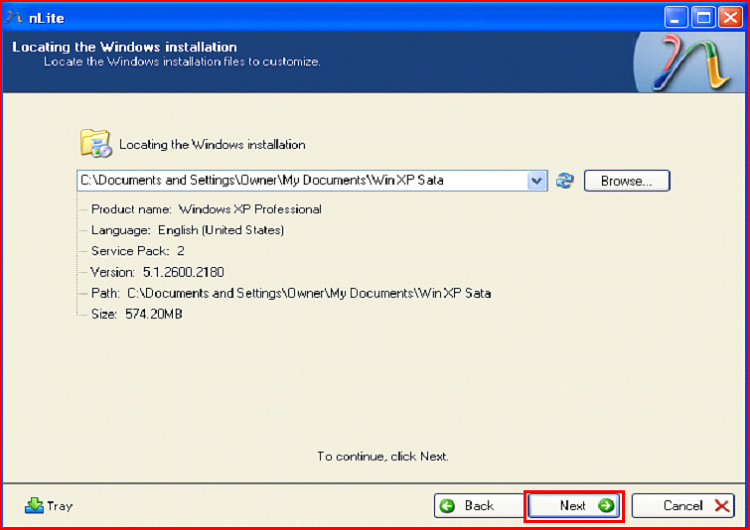Click the nLite icon in title bar

[x=14, y=18]
